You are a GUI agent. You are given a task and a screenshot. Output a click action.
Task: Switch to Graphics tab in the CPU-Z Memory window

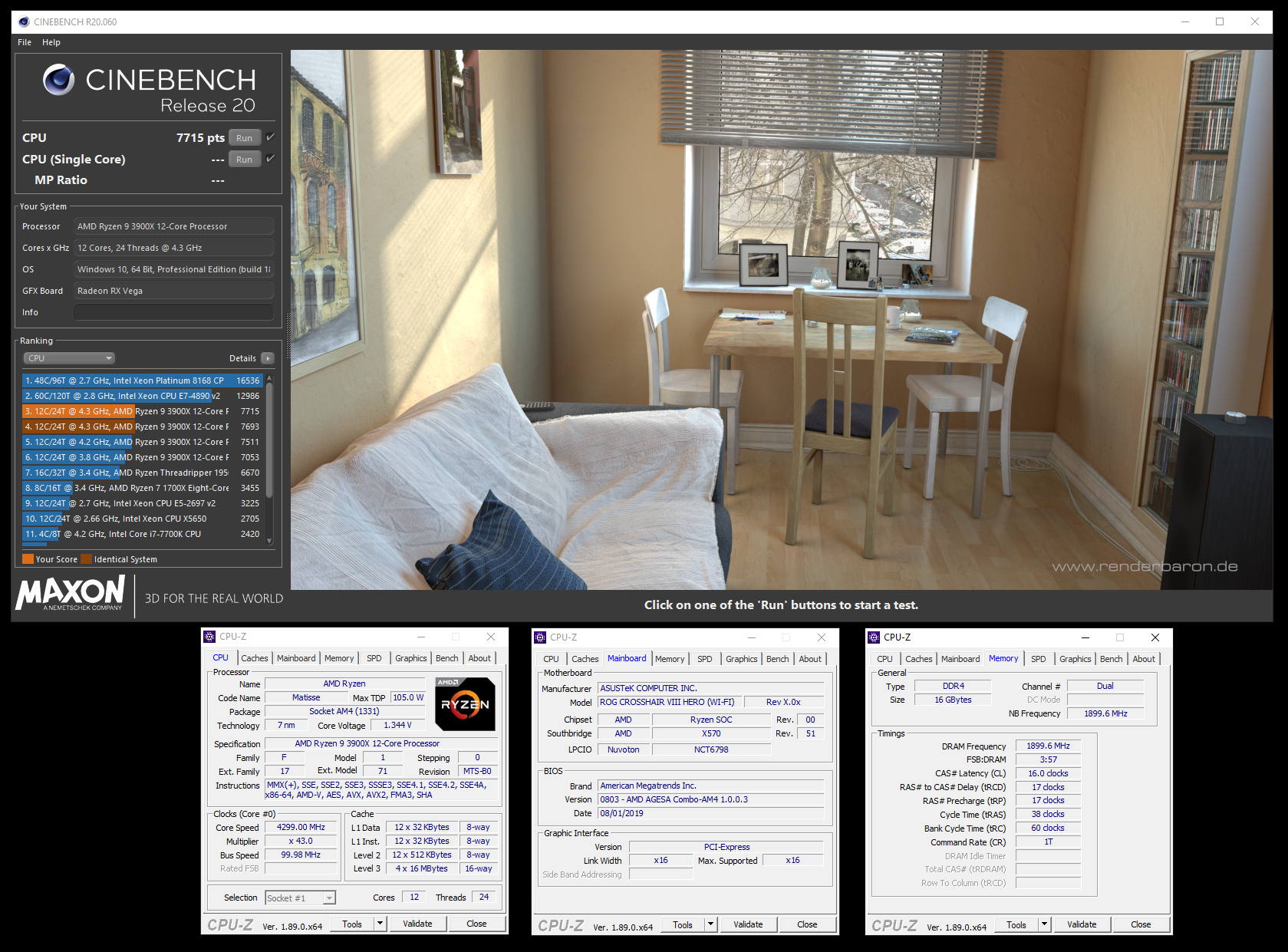coord(1076,659)
